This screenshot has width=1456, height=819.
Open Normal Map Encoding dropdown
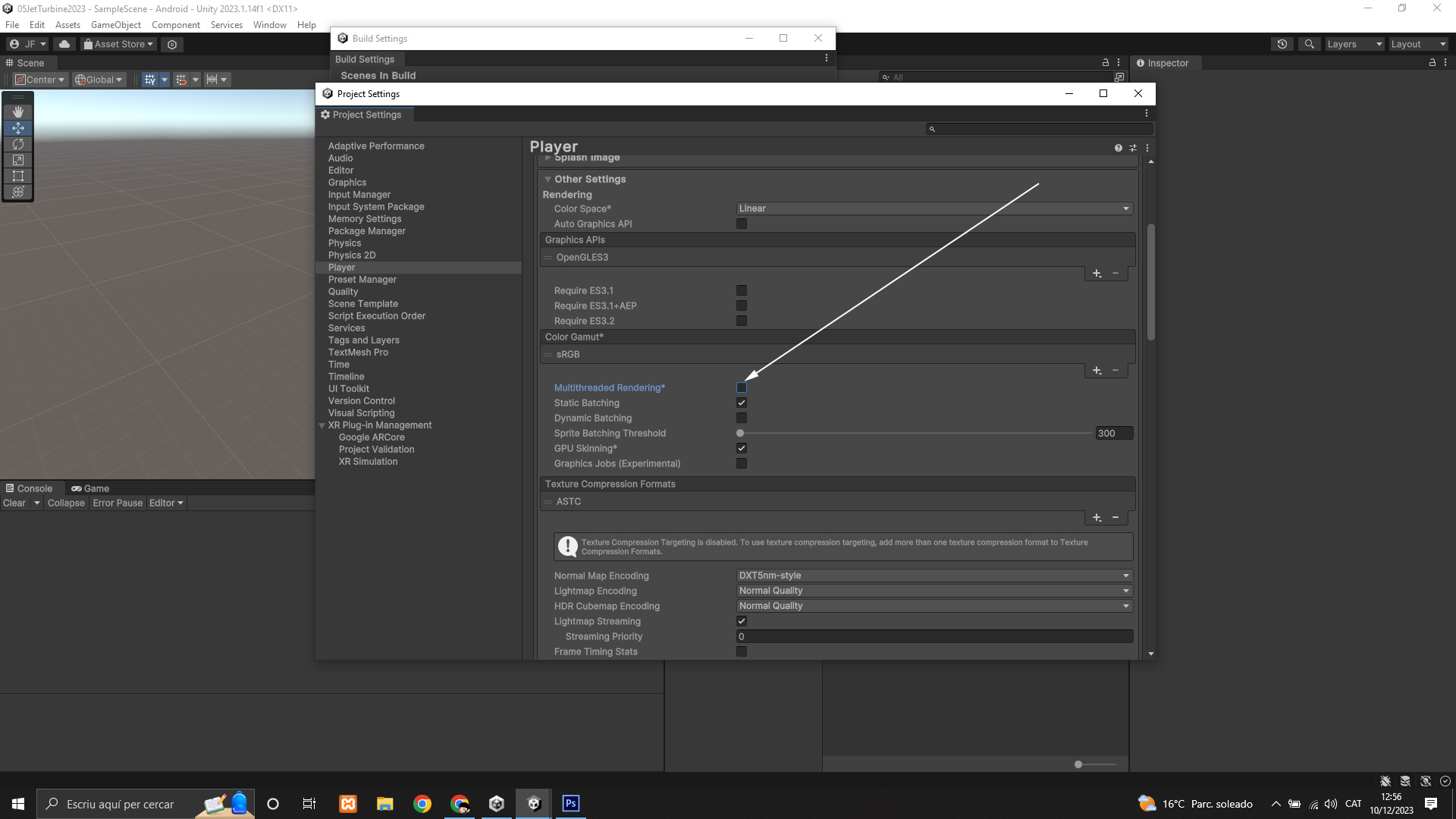(x=934, y=576)
